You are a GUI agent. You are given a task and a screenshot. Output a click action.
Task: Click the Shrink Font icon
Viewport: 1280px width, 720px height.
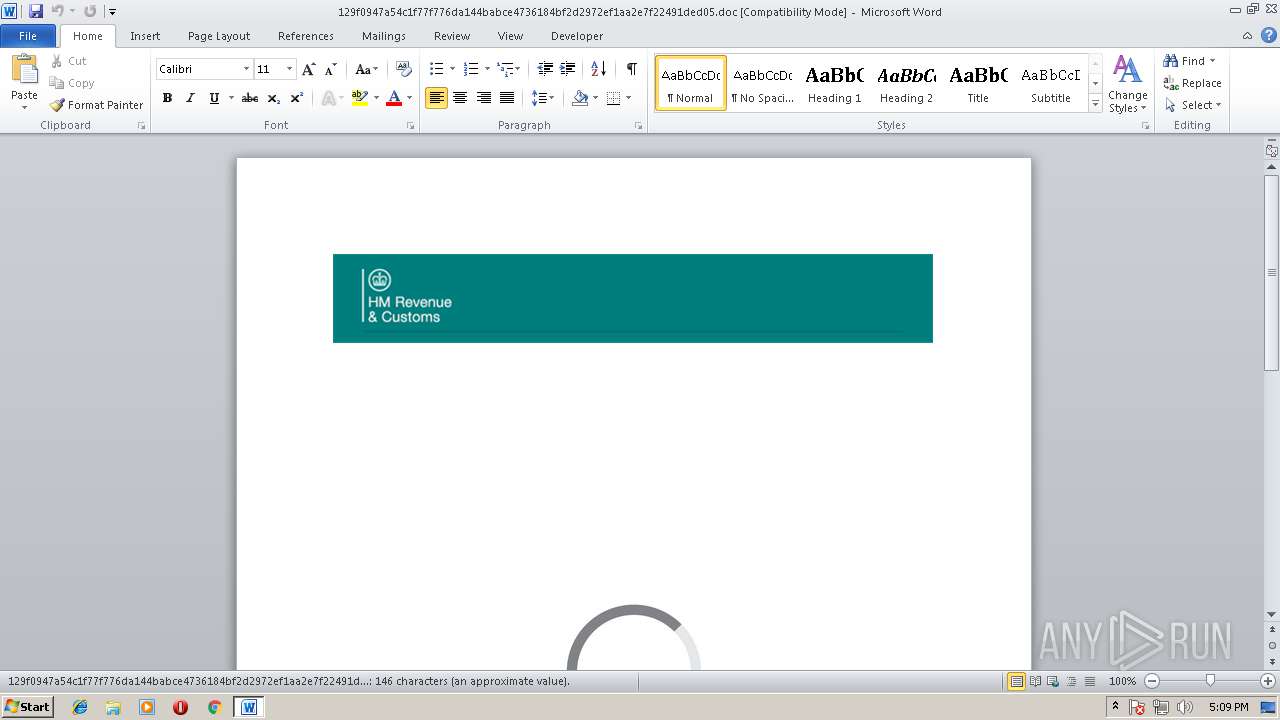331,69
